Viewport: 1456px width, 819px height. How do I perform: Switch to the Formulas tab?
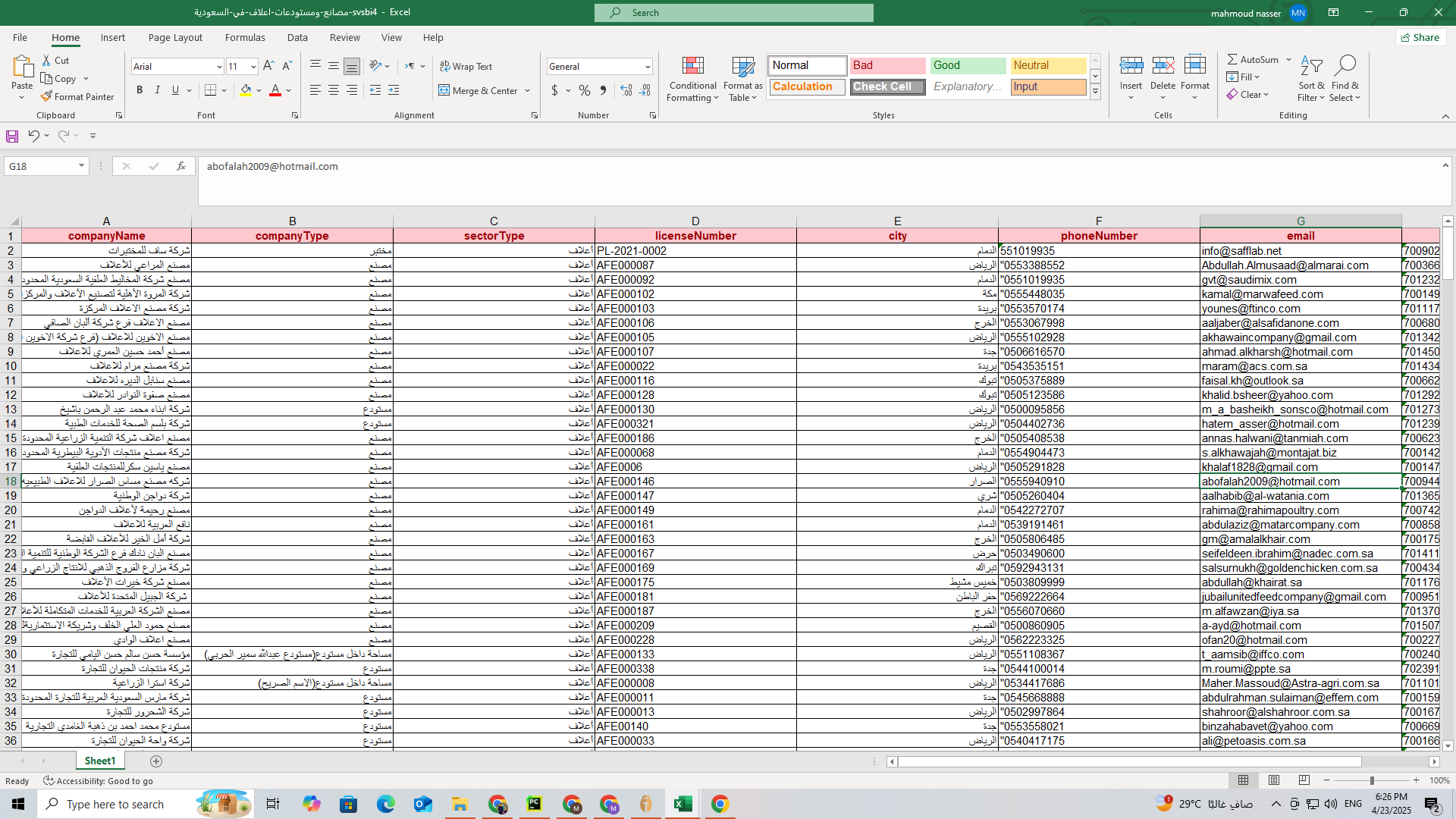coord(245,37)
